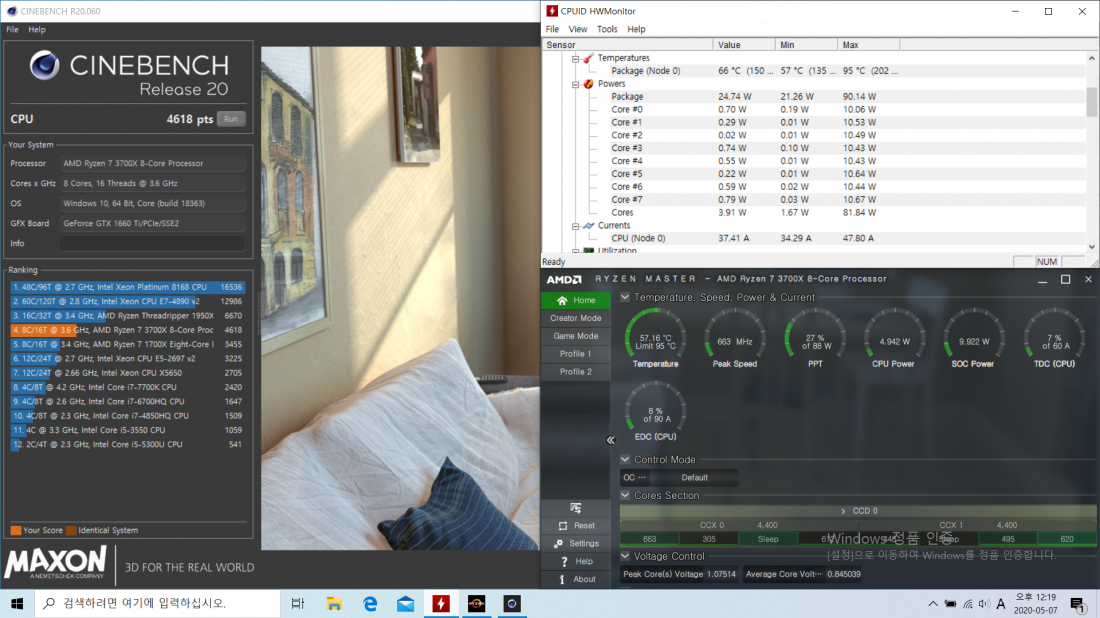Select Intel Core i7-7700K ranking row
This screenshot has width=1100, height=618.
pyautogui.click(x=128, y=387)
